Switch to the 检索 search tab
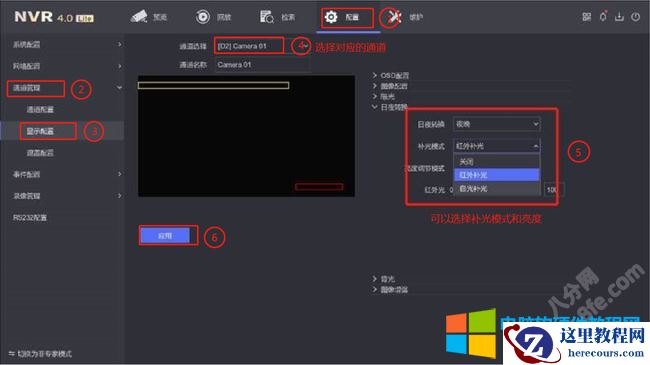The height and width of the screenshot is (365, 650). tap(288, 17)
